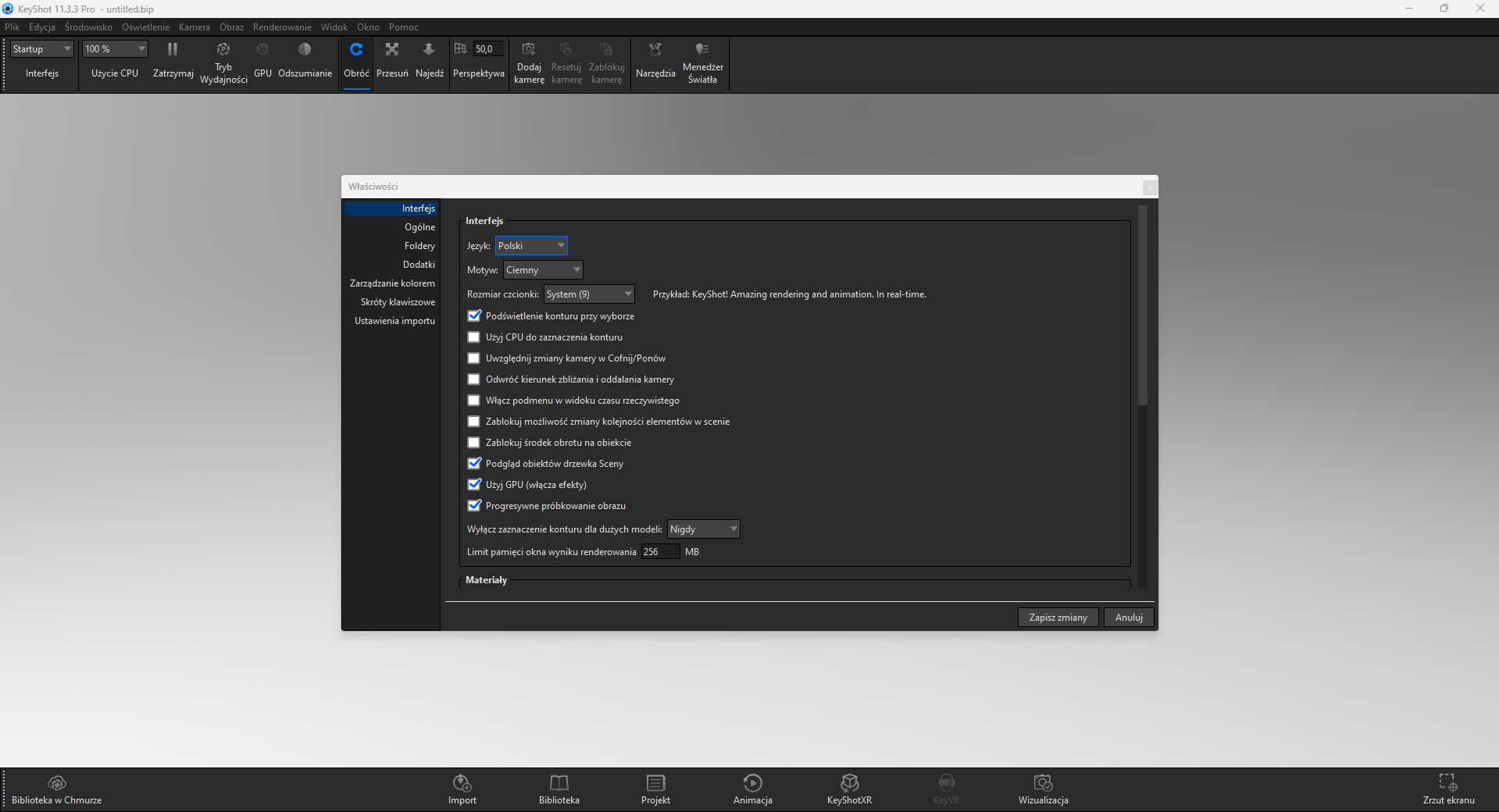Open the Język language dropdown
The image size is (1499, 812).
tap(531, 246)
